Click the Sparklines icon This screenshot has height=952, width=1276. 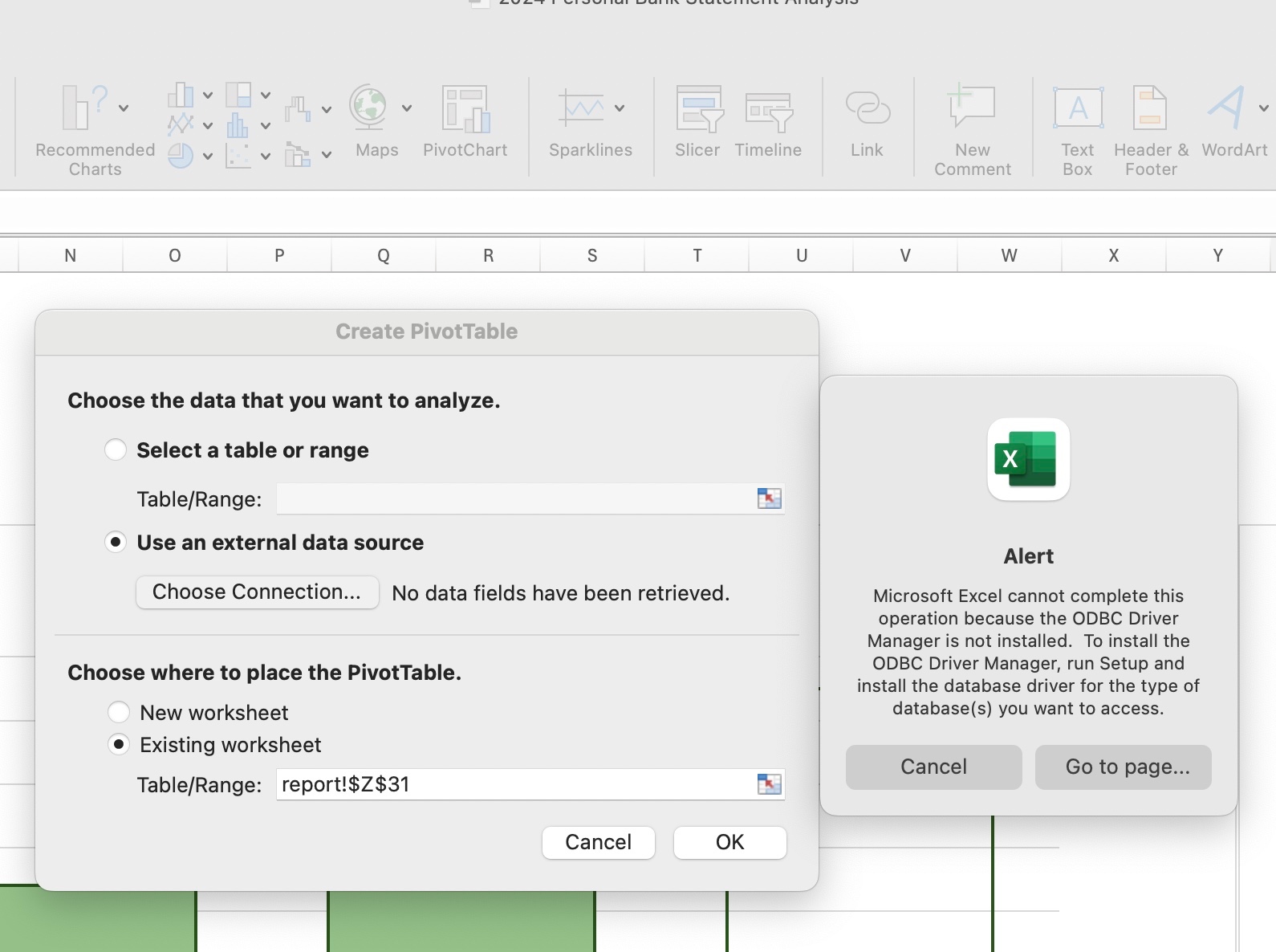coord(581,108)
